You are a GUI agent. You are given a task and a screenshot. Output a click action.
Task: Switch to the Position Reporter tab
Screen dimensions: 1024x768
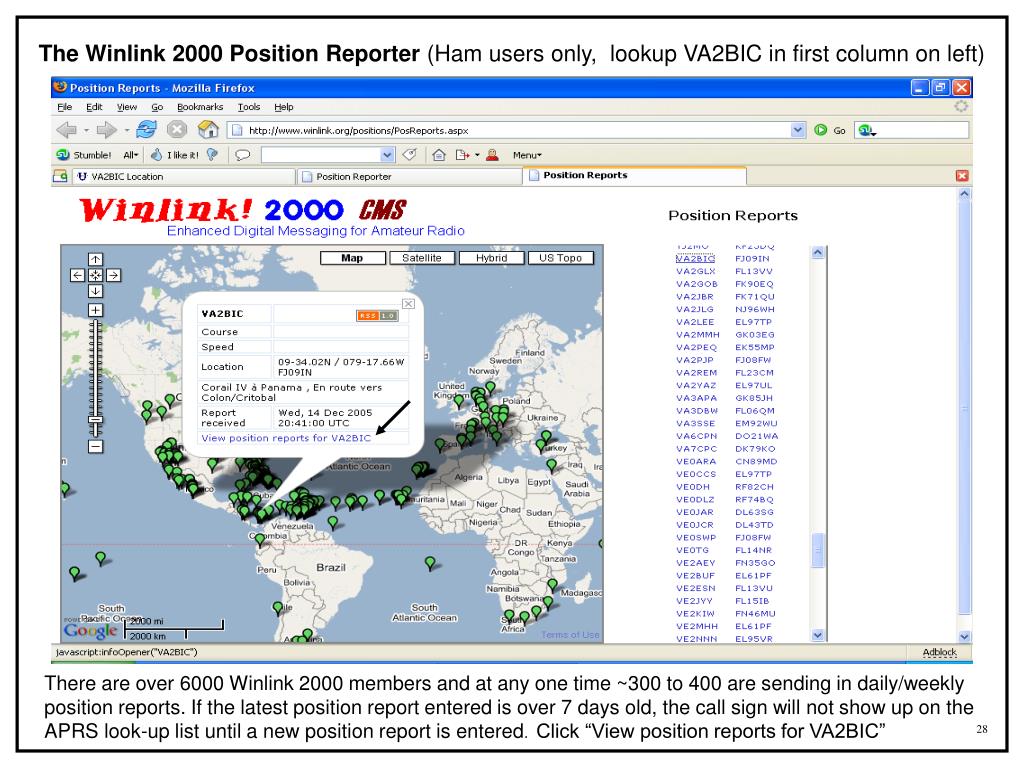tap(410, 176)
